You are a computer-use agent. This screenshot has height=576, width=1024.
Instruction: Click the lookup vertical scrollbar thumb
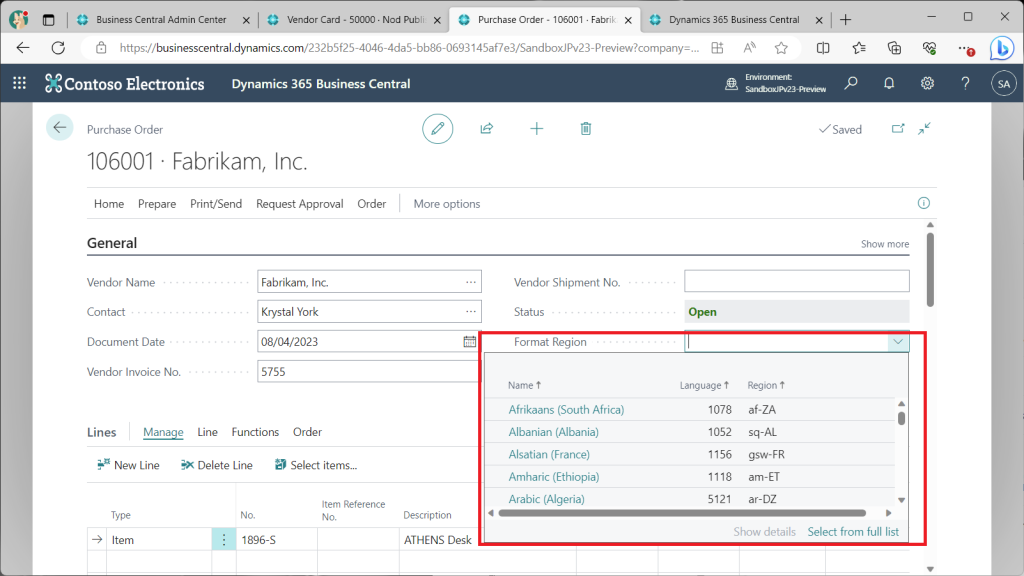pyautogui.click(x=901, y=417)
